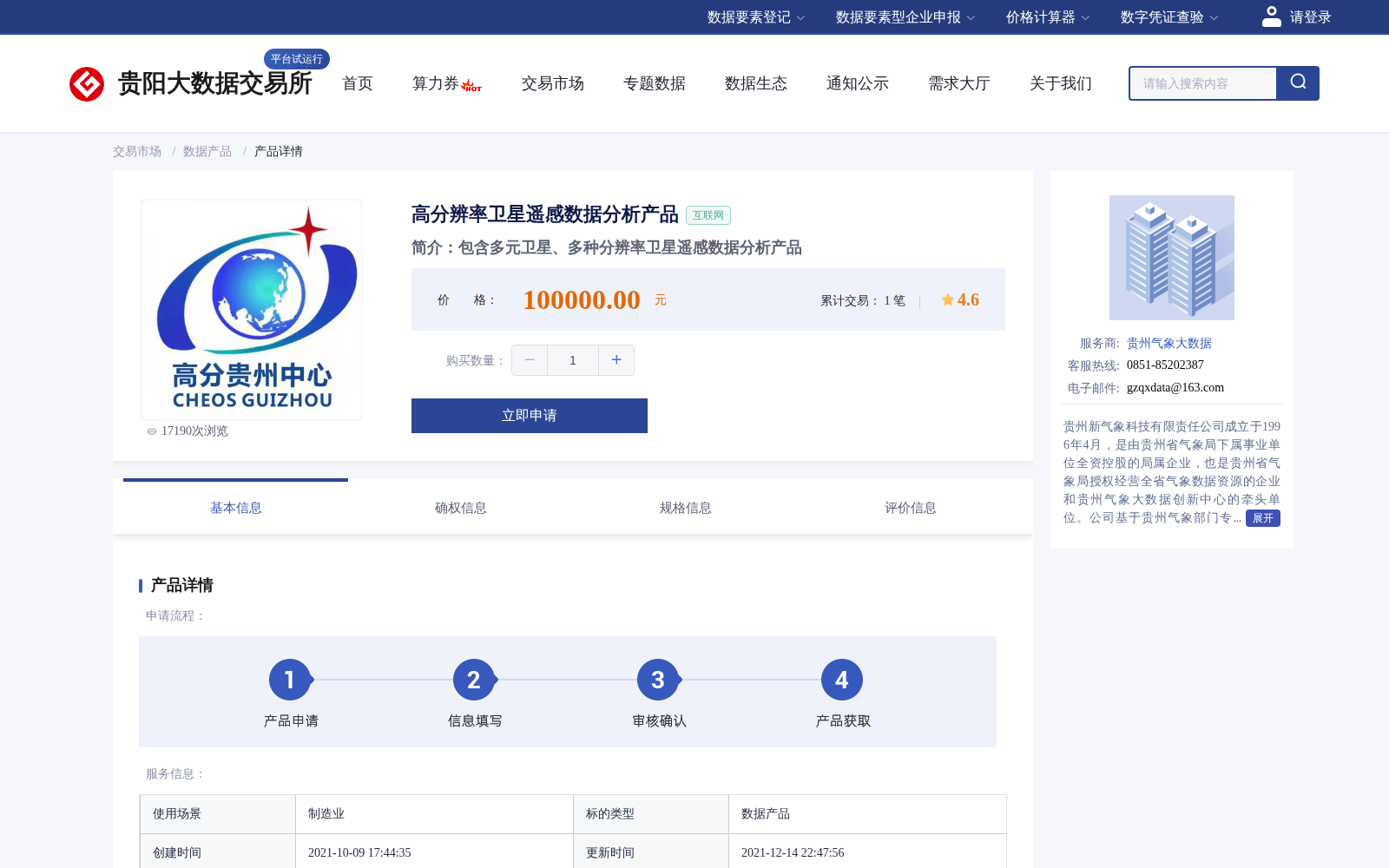Open the 通知公示 menu item
1389x868 pixels.
point(858,83)
